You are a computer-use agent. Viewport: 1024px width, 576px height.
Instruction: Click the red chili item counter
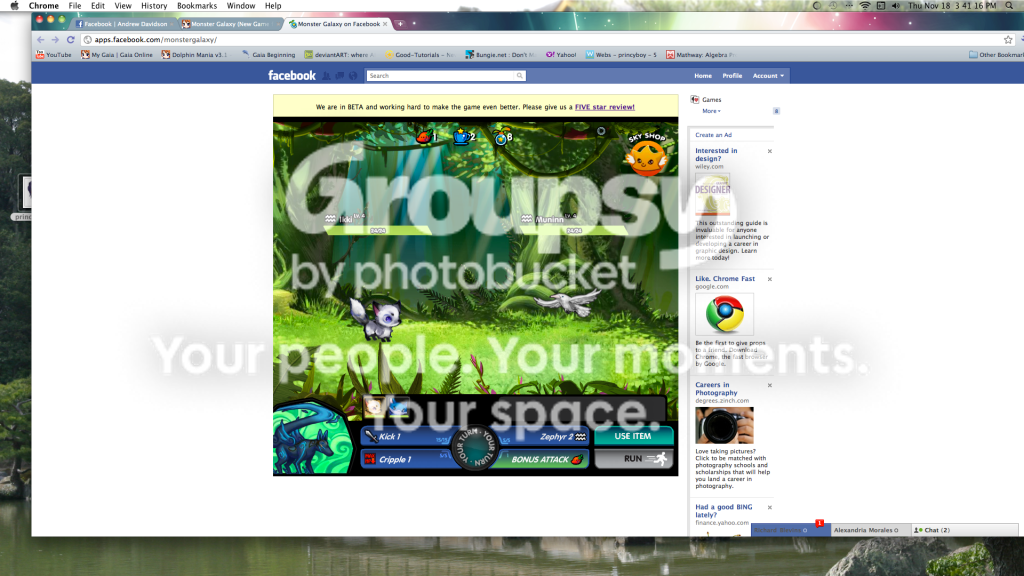click(x=426, y=136)
